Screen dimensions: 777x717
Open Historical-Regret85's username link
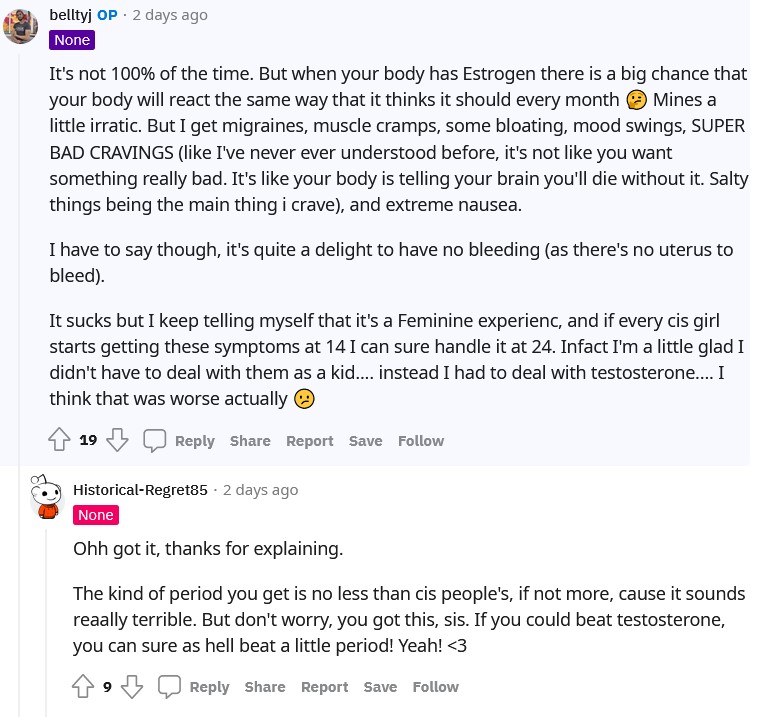140,490
